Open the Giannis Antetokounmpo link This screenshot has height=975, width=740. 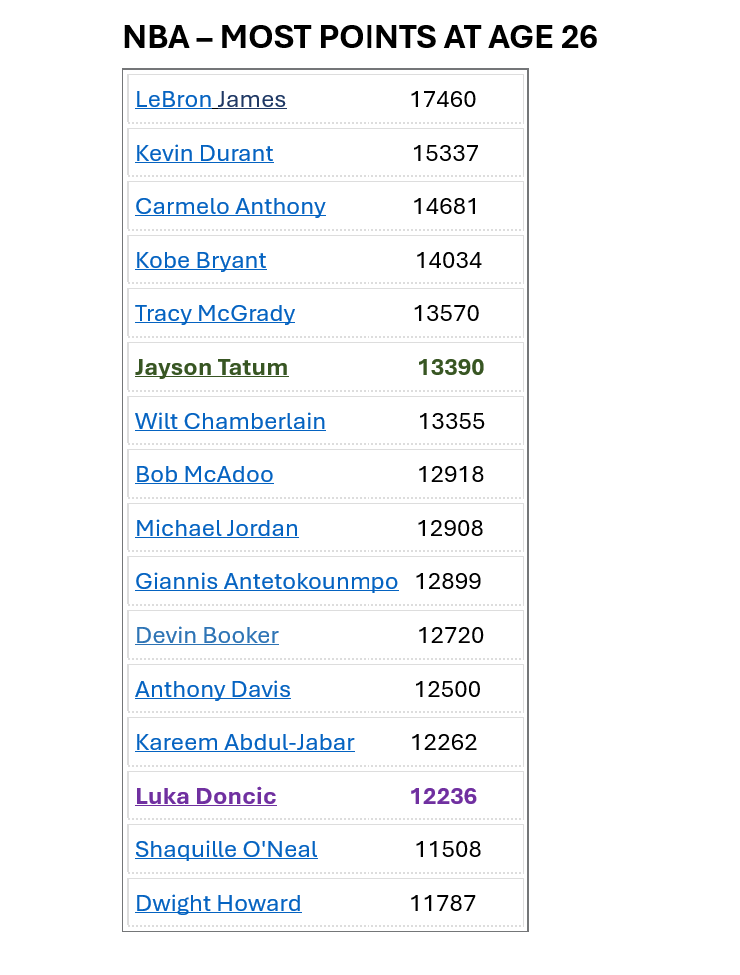266,582
